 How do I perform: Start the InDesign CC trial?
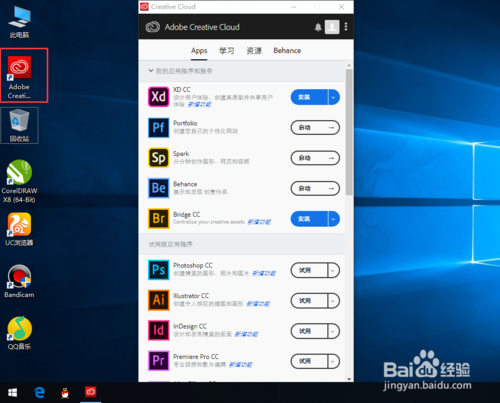click(x=309, y=331)
